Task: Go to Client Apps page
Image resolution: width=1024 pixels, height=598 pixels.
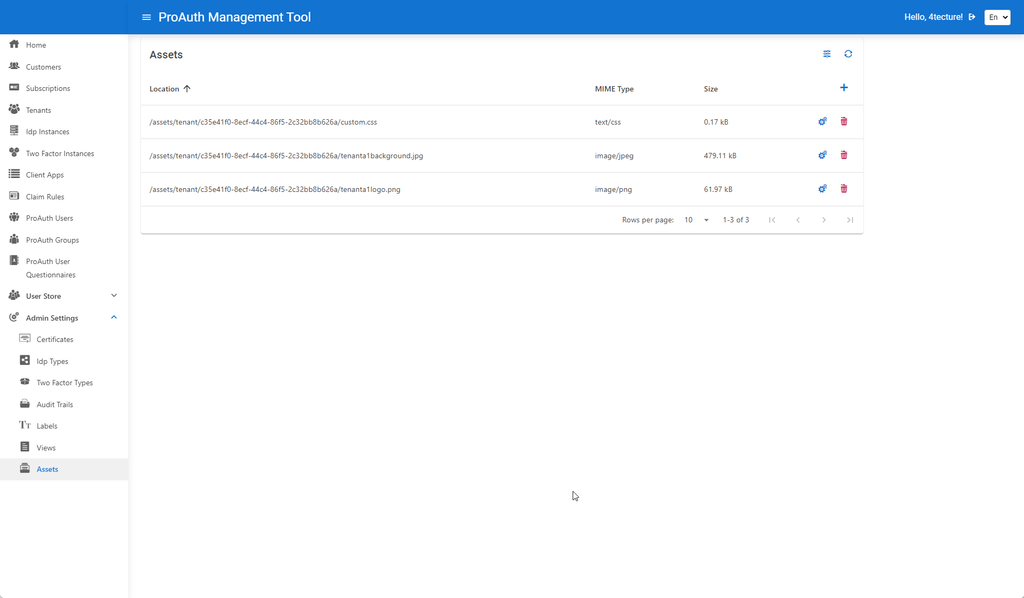Action: point(44,175)
